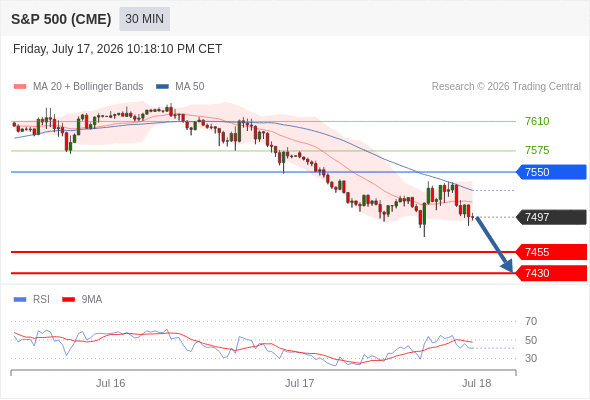
Task: Click the 30 MIN timeframe button
Action: pyautogui.click(x=144, y=19)
